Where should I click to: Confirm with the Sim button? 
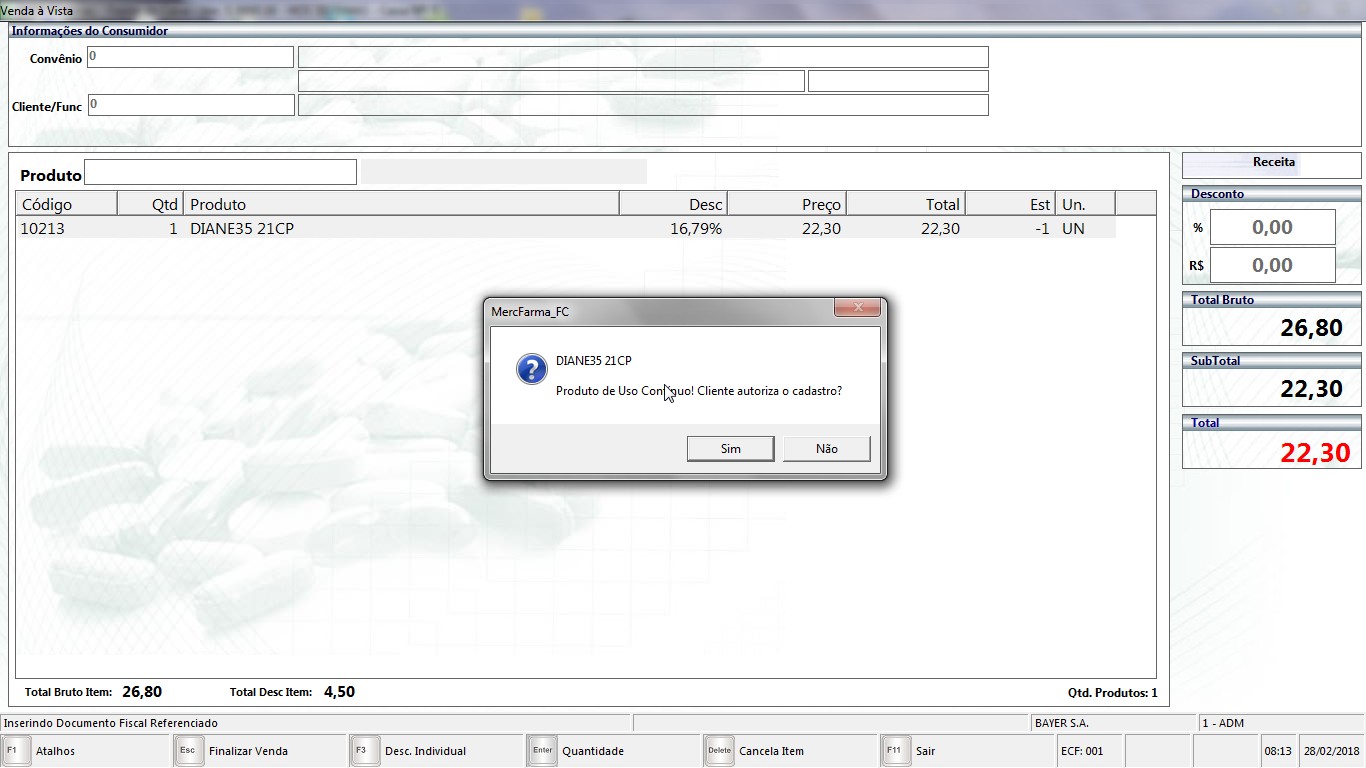click(730, 449)
